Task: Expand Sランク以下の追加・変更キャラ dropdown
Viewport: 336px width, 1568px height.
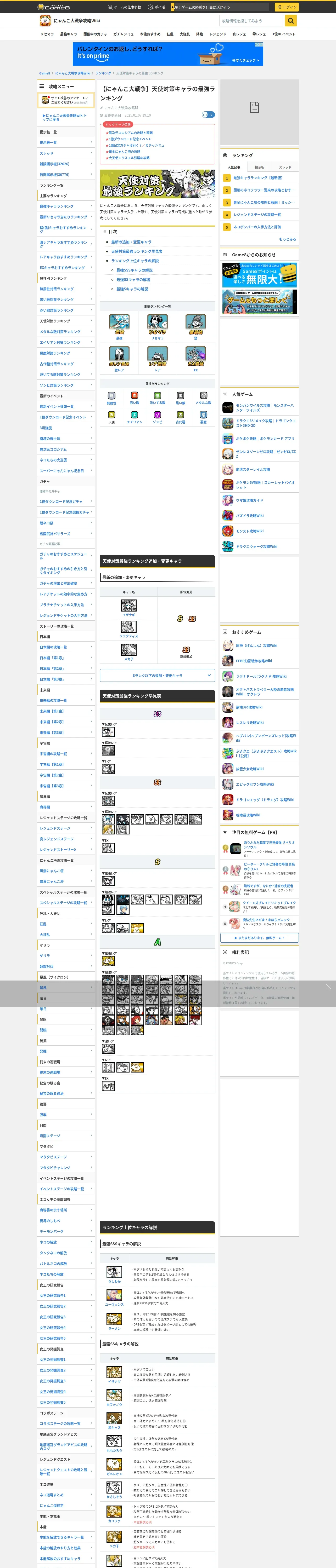Action: 157,675
